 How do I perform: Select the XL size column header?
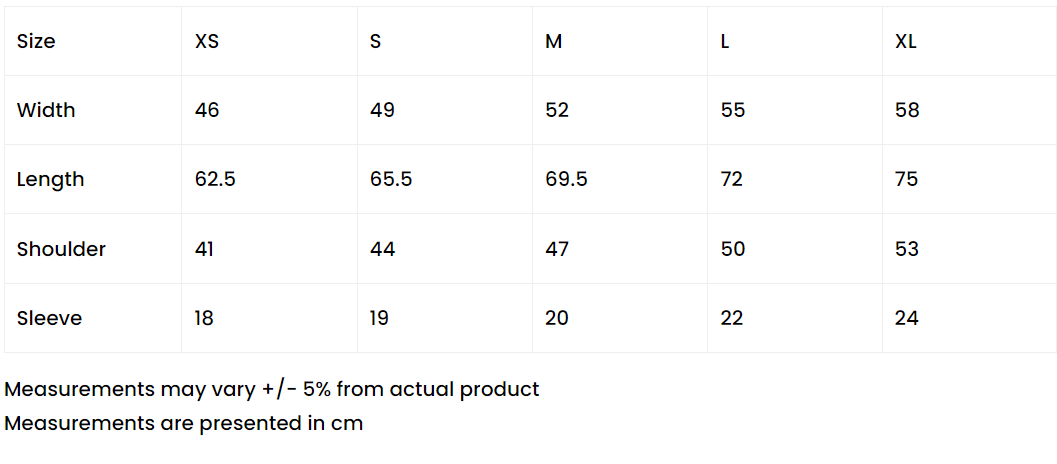pyautogui.click(x=969, y=41)
